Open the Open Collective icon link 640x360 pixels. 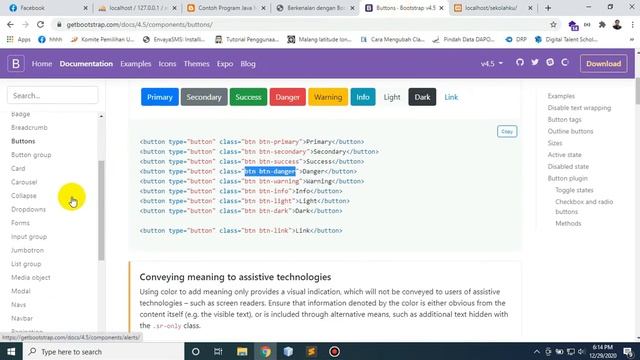coord(565,62)
